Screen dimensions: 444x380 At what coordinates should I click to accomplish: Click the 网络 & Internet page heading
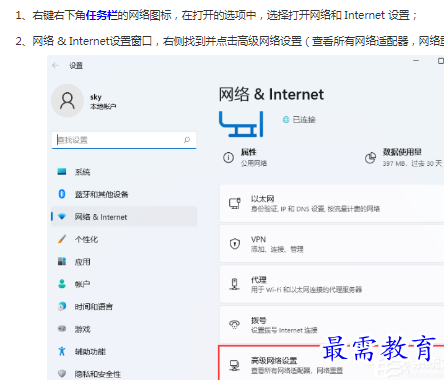(x=271, y=94)
